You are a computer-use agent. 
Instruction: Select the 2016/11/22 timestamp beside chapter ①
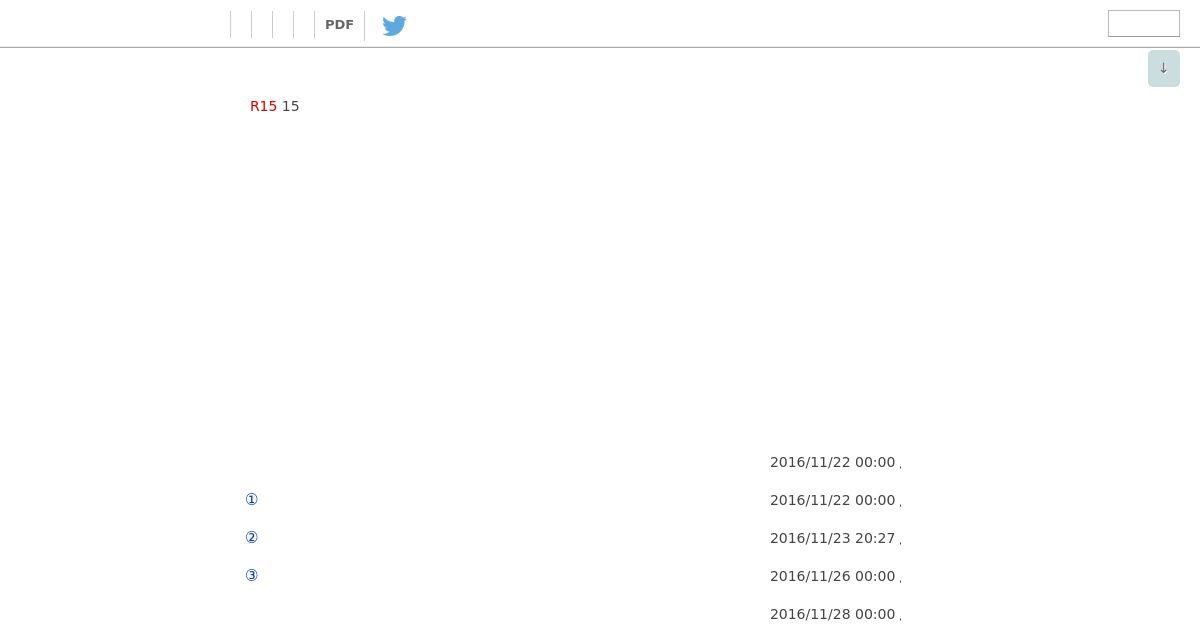[832, 500]
